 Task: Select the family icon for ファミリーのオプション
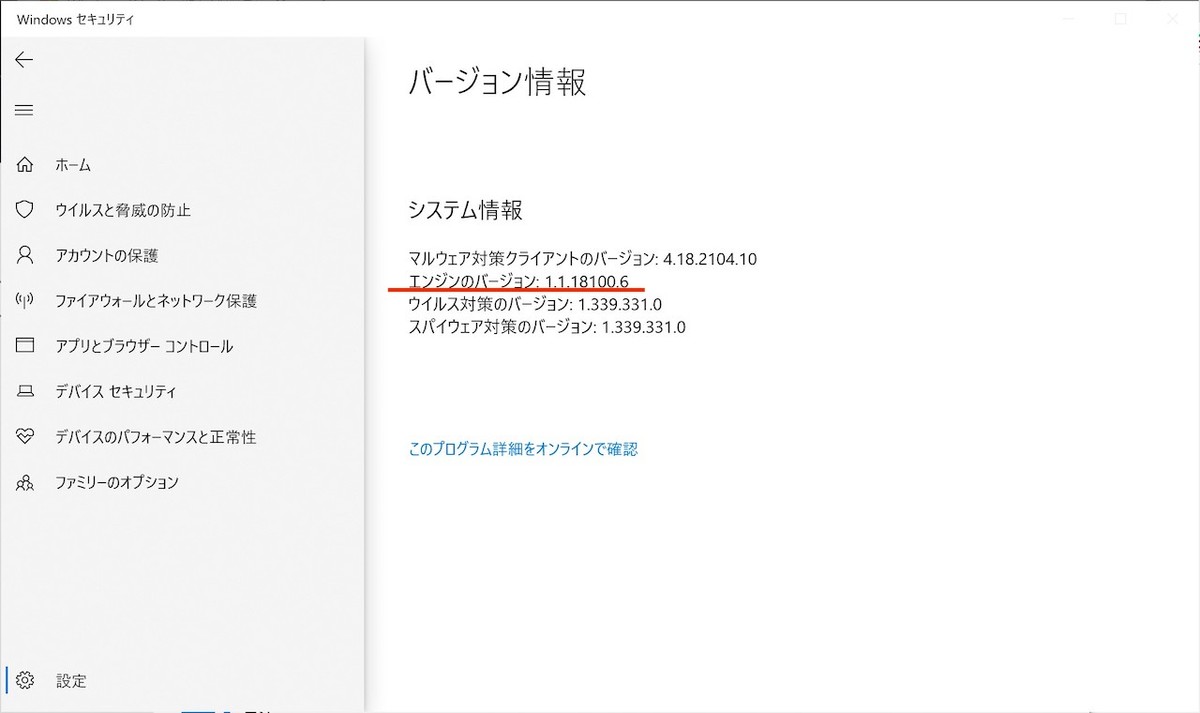(25, 483)
